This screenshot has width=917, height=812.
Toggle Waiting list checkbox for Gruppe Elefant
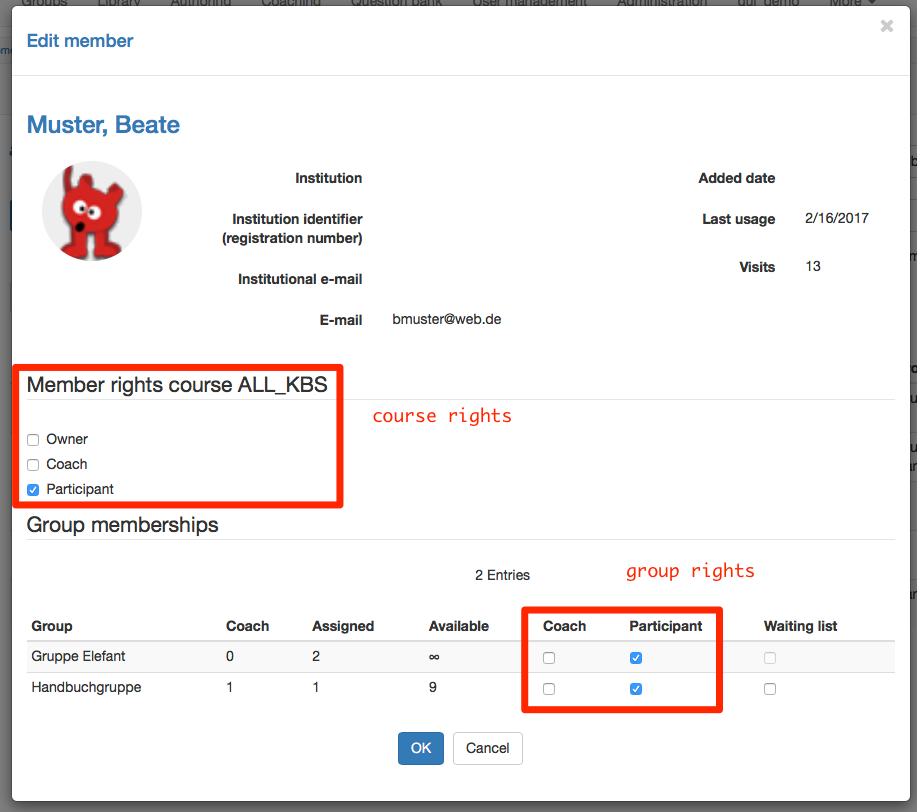(770, 658)
